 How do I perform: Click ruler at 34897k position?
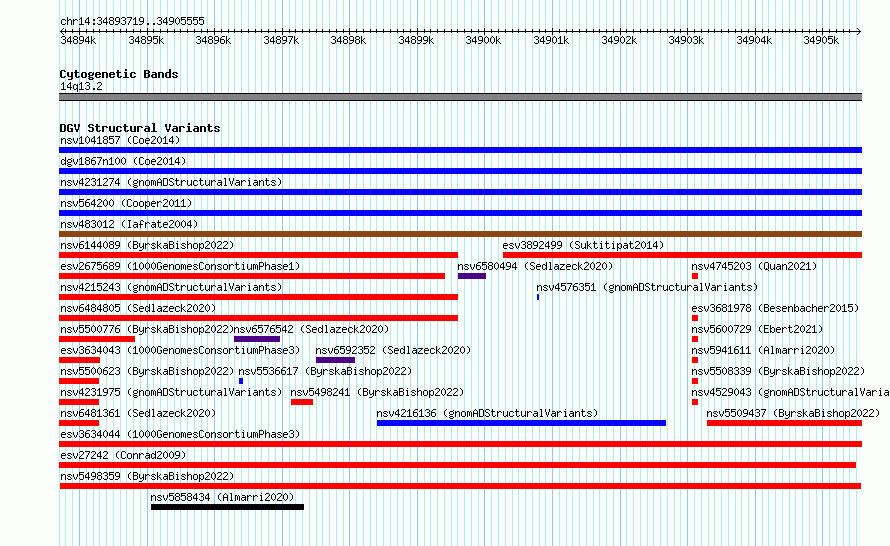point(281,40)
